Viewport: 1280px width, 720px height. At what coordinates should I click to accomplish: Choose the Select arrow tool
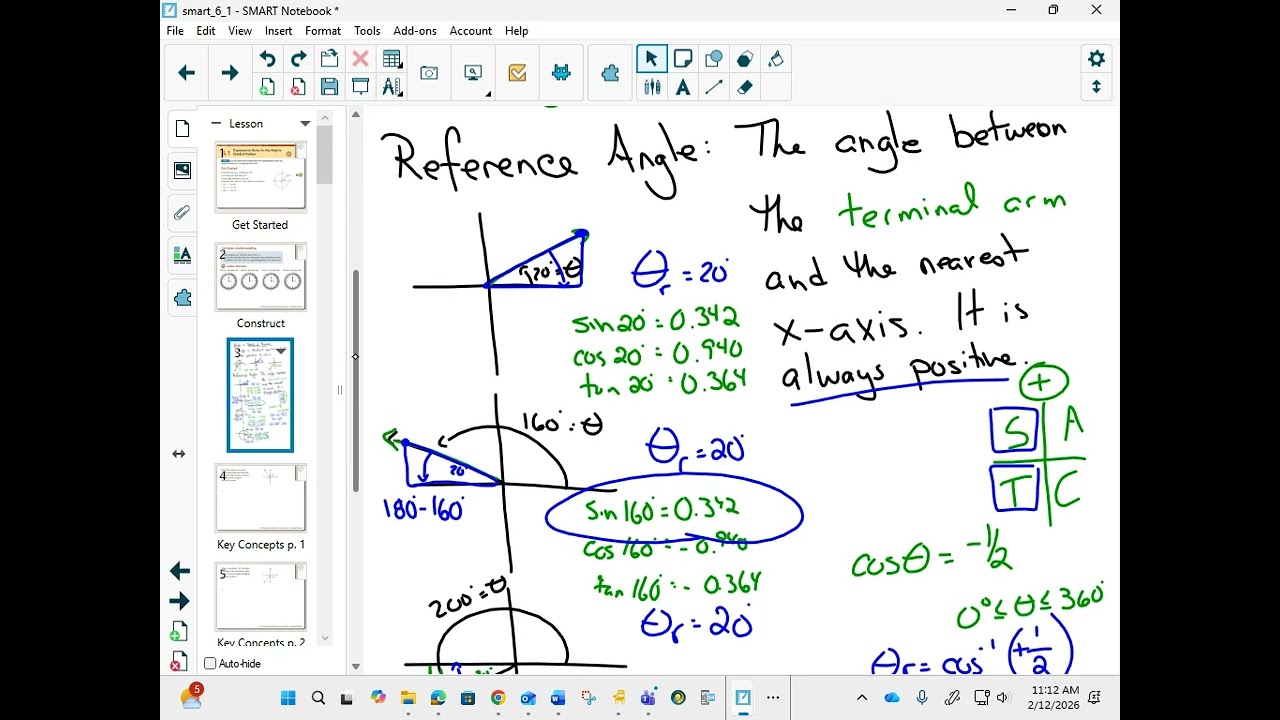click(x=652, y=59)
